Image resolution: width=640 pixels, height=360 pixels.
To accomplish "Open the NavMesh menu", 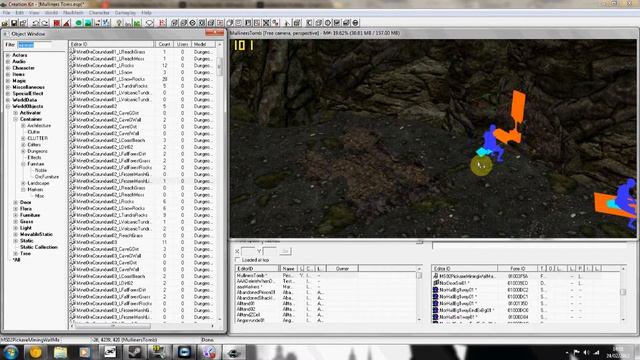I will (73, 13).
